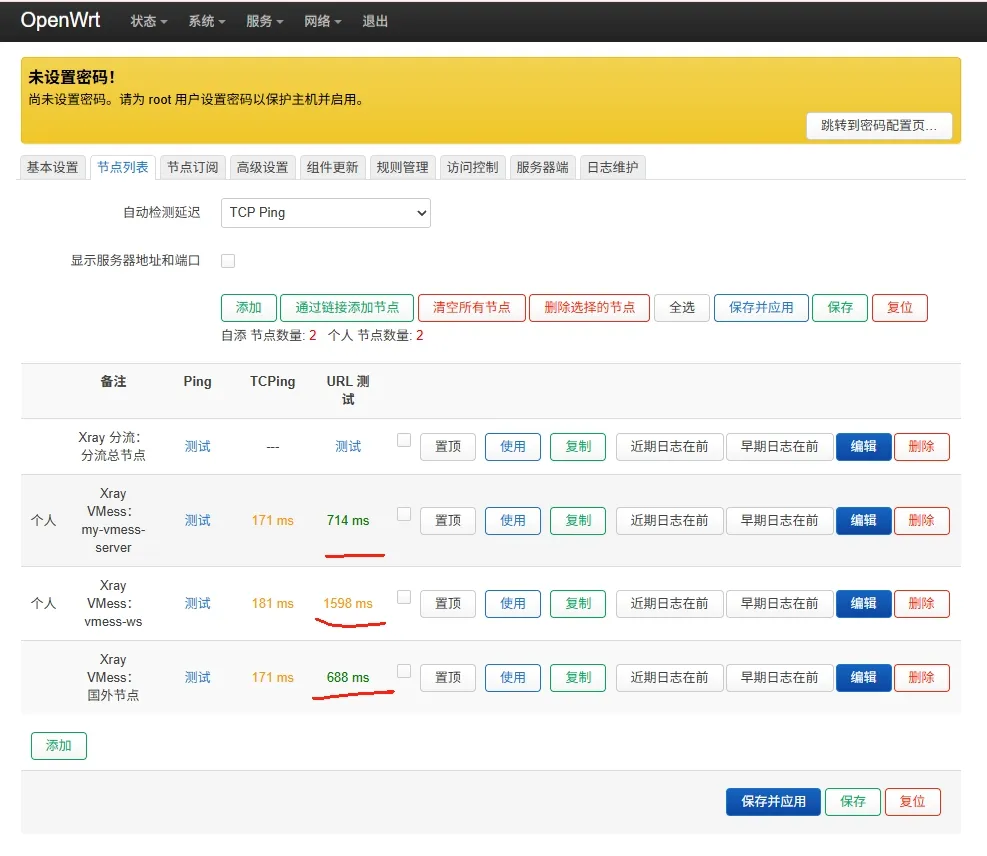Click top 保存并应用 button
987x856 pixels.
[x=761, y=308]
